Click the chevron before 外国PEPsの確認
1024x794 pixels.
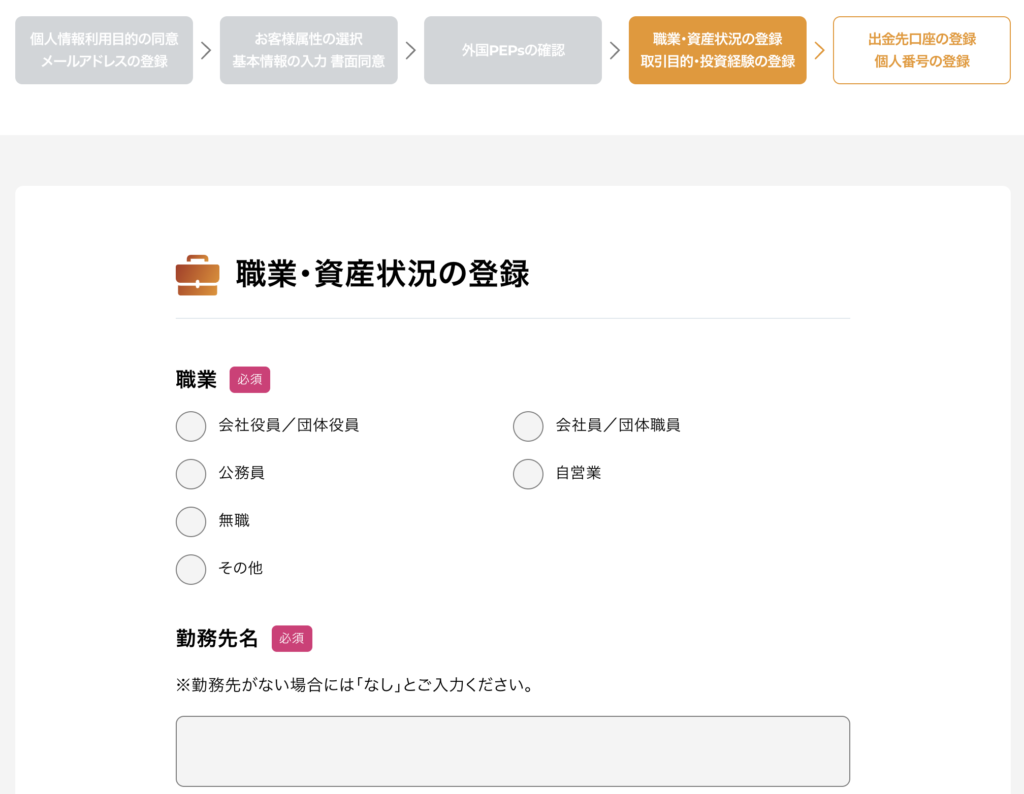[410, 50]
